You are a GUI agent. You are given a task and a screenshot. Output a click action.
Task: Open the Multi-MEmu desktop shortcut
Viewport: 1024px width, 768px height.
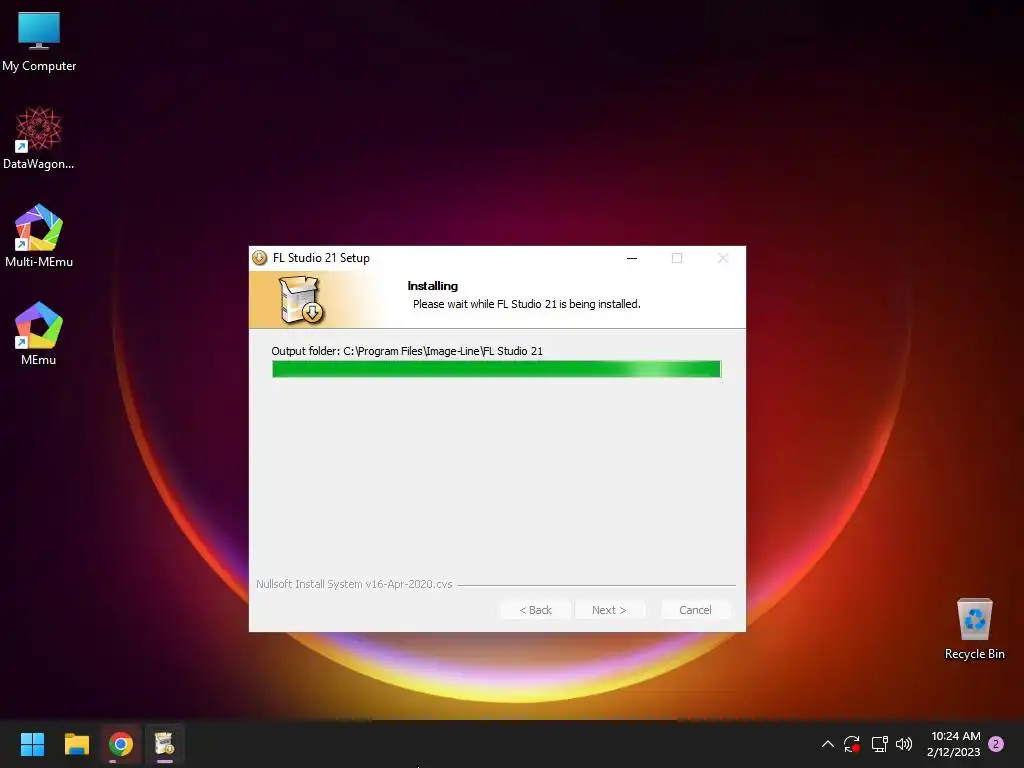39,236
